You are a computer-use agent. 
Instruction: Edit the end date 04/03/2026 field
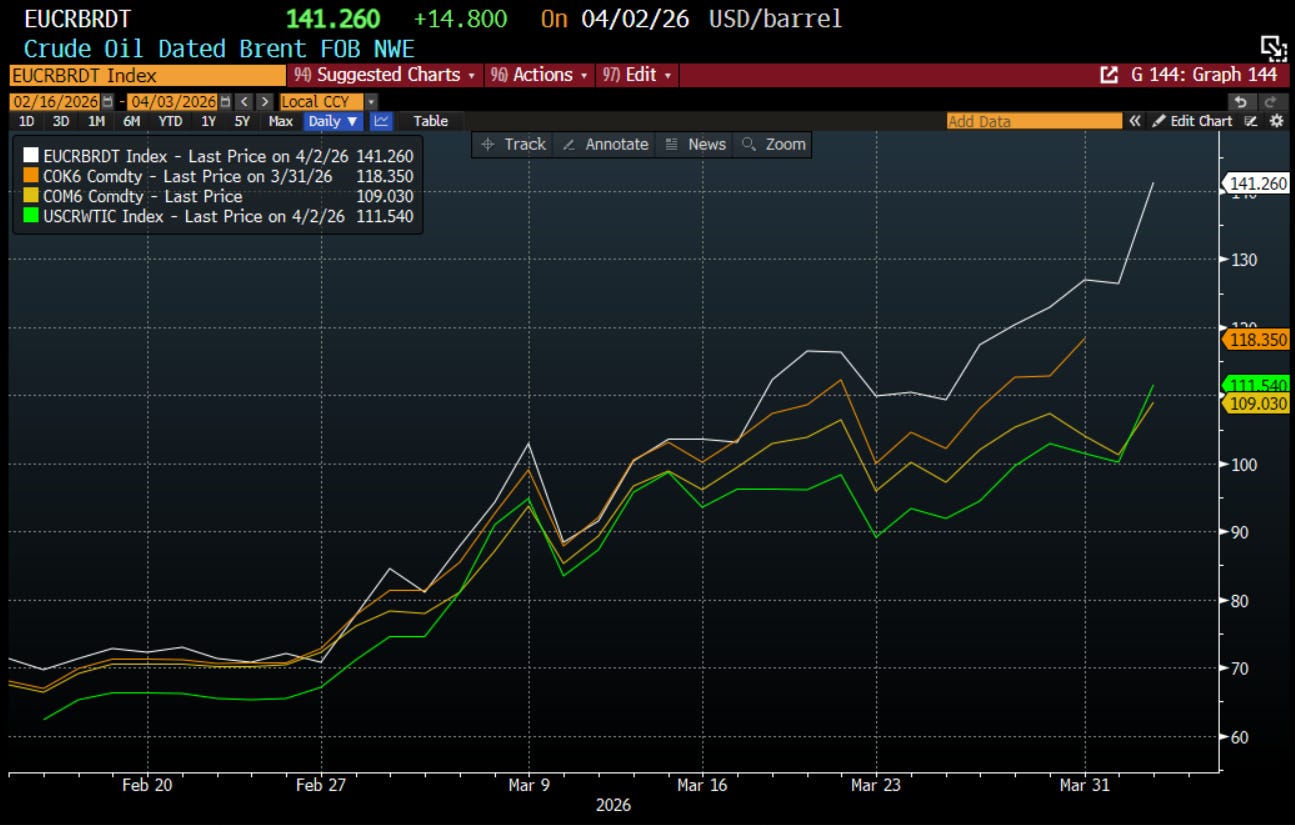173,101
